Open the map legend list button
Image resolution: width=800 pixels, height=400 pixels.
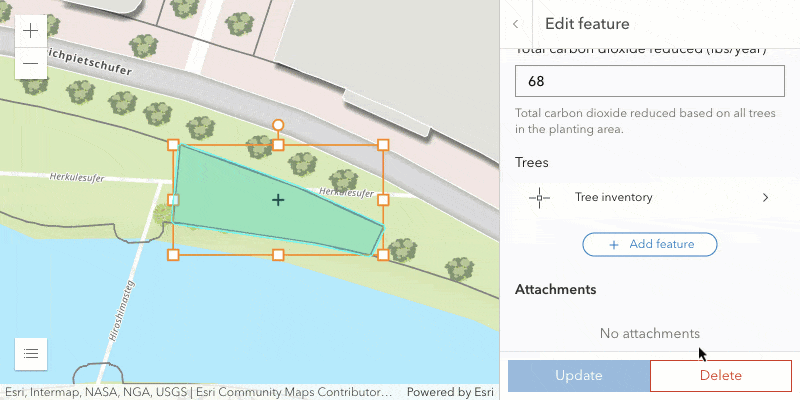point(31,353)
